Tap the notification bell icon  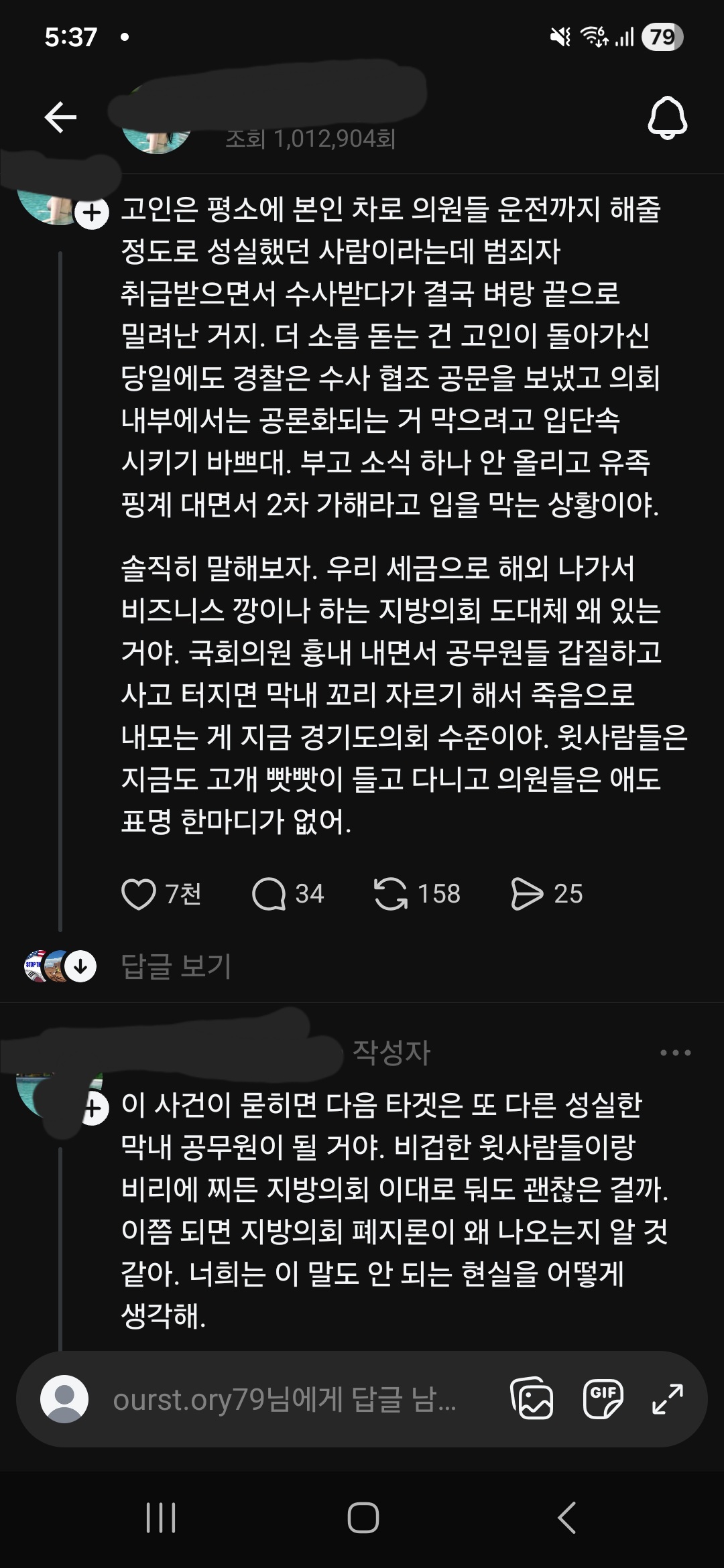tap(667, 118)
